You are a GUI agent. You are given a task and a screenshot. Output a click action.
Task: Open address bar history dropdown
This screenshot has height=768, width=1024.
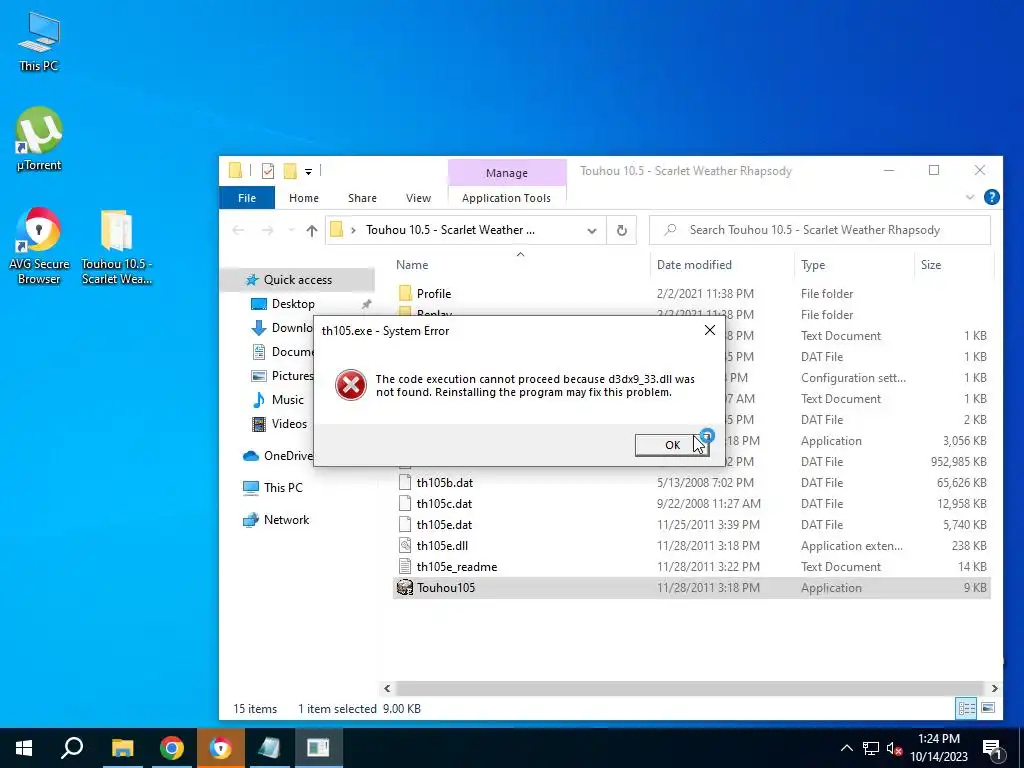(x=592, y=231)
